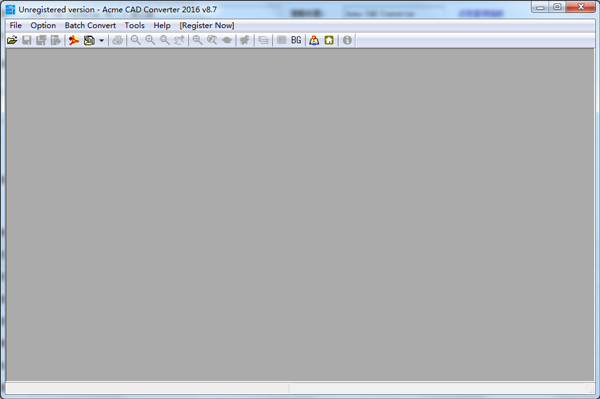The height and width of the screenshot is (399, 600).
Task: Click the red PDF convert icon
Action: pyautogui.click(x=74, y=40)
